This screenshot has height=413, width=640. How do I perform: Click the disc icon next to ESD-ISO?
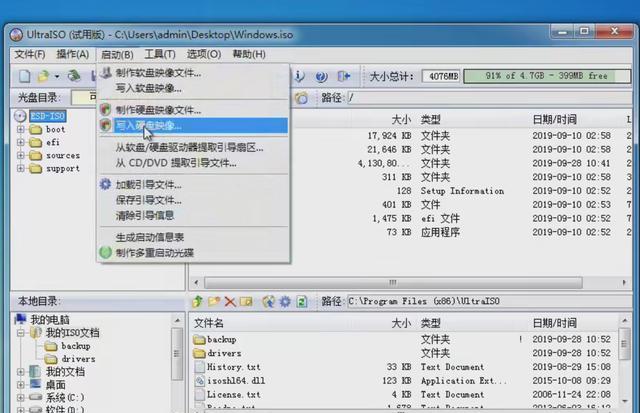[x=20, y=116]
